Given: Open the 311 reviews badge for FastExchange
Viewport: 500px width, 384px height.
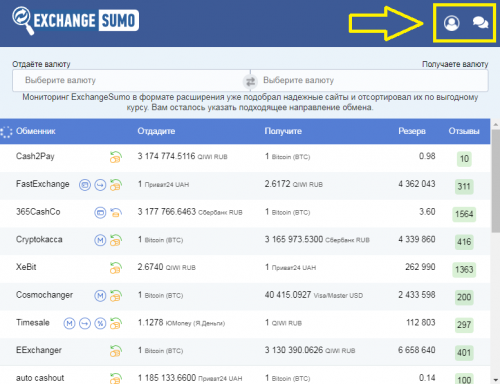Looking at the screenshot, I should [464, 186].
